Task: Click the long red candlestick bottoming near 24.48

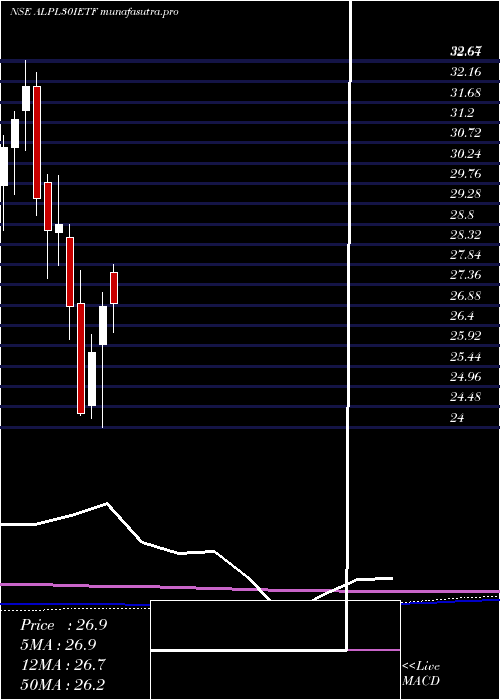Action: [x=81, y=358]
